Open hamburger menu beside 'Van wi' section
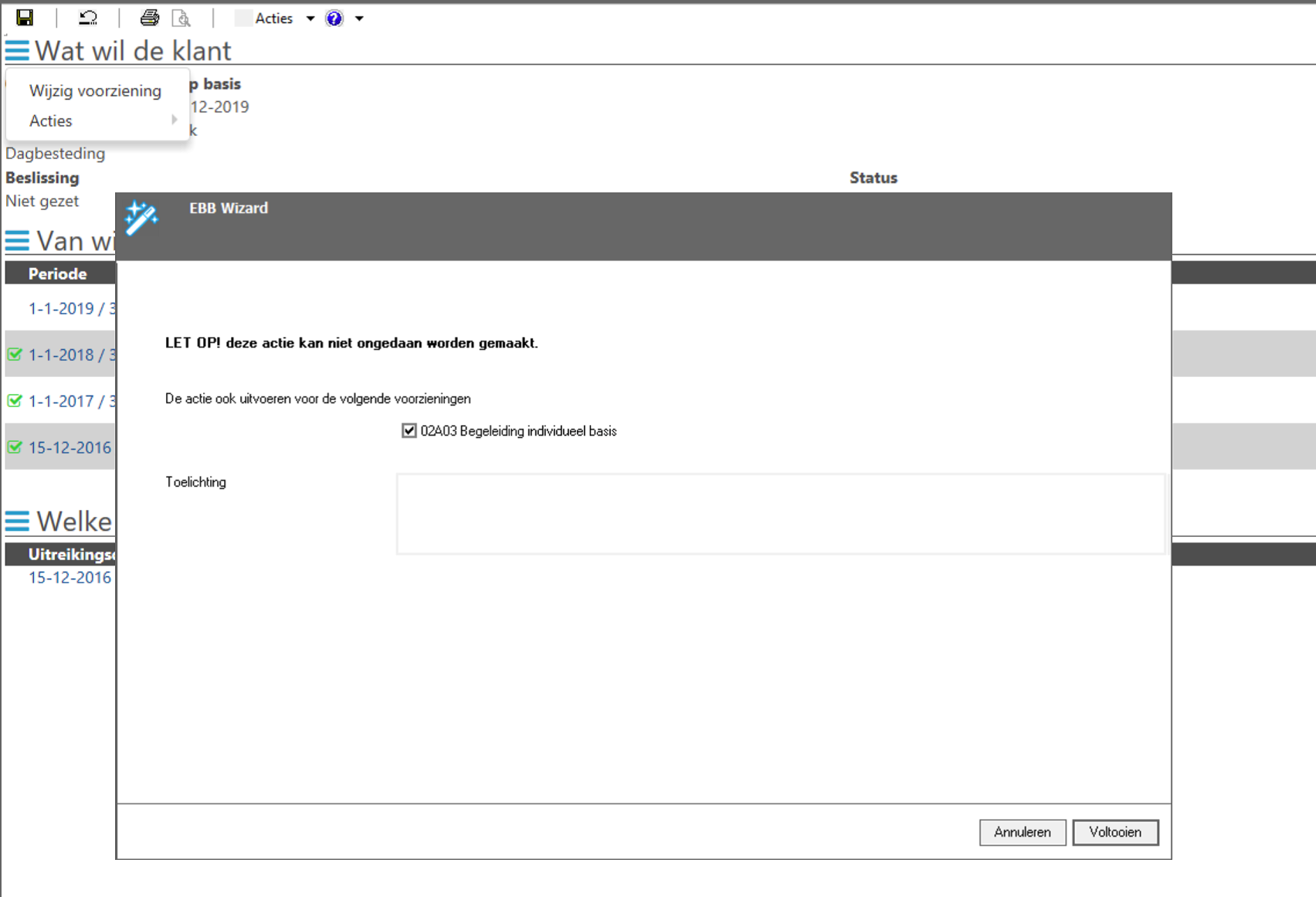The height and width of the screenshot is (897, 1316). [17, 241]
